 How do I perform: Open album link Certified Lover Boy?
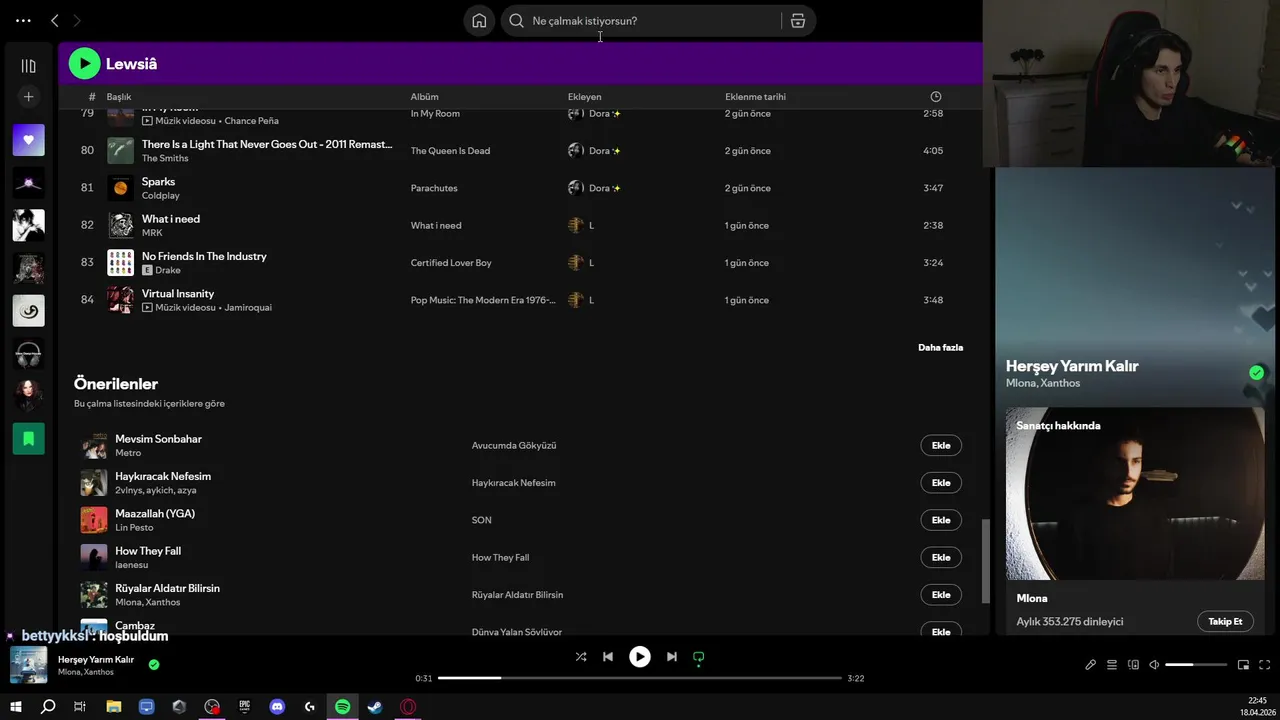click(451, 263)
